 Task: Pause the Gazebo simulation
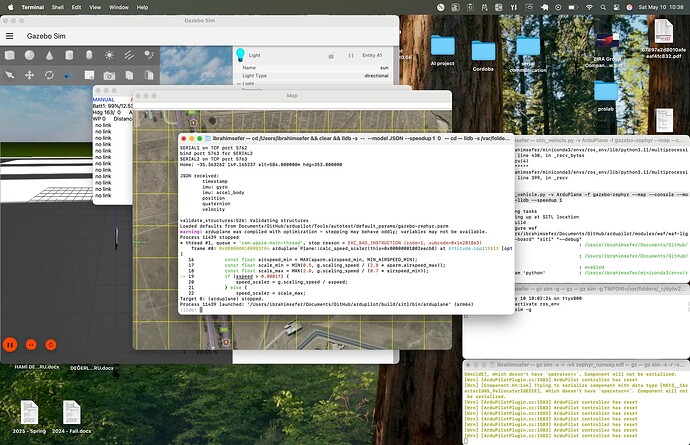click(10, 345)
